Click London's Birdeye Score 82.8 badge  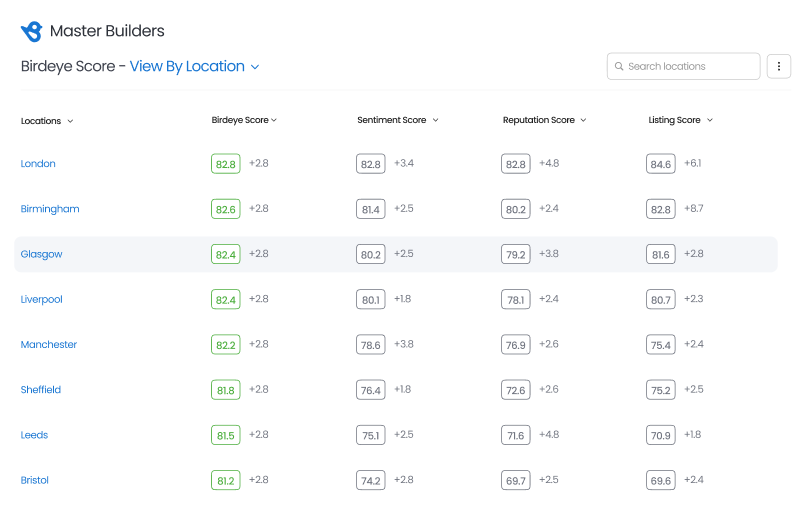coord(226,164)
